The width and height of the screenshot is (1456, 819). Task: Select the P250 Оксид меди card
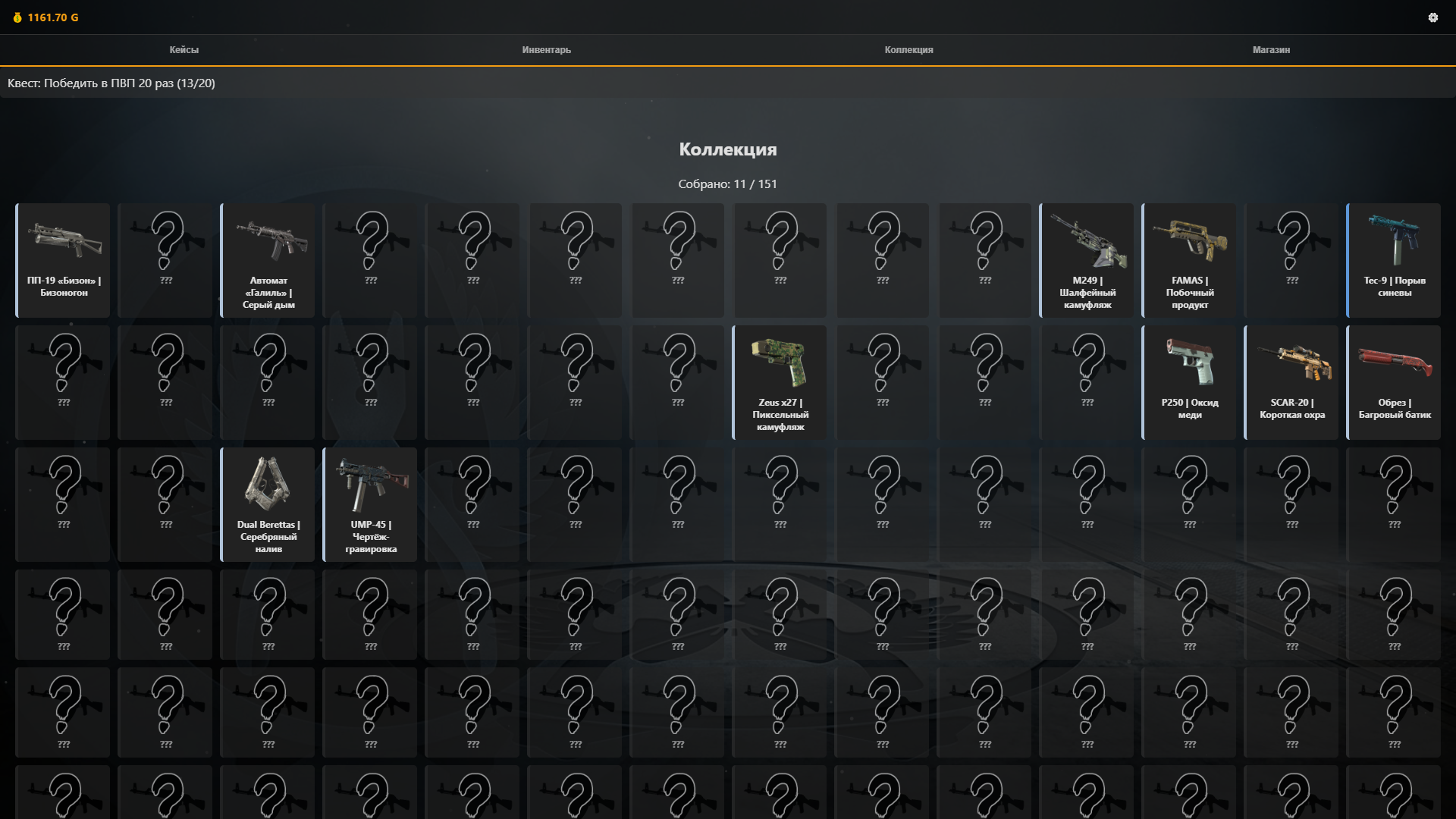click(x=1189, y=382)
